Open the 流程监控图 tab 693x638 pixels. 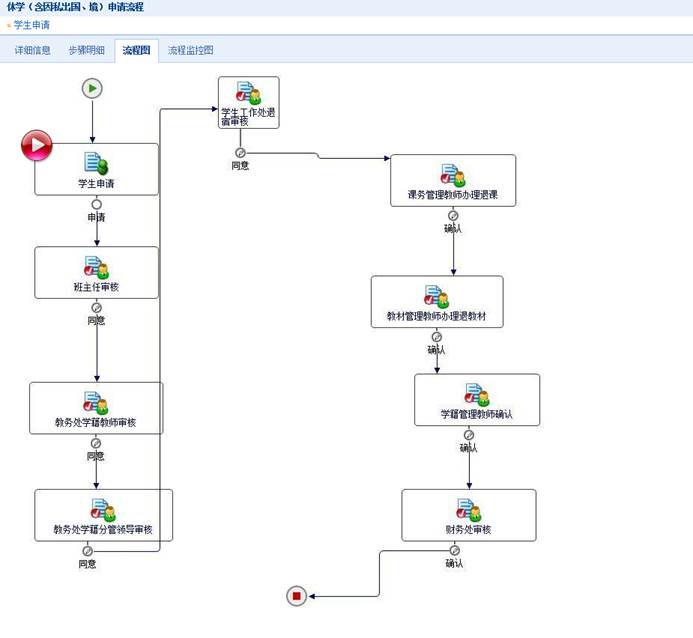(190, 50)
